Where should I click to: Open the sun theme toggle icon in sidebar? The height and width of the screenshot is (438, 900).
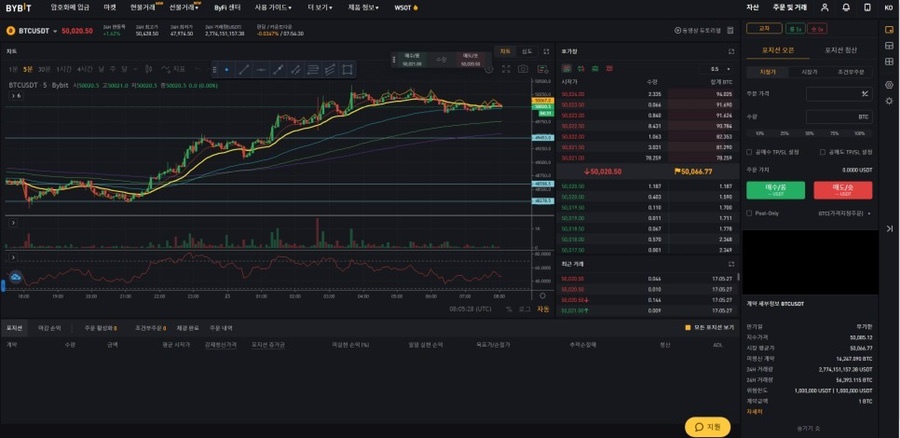coord(889,100)
